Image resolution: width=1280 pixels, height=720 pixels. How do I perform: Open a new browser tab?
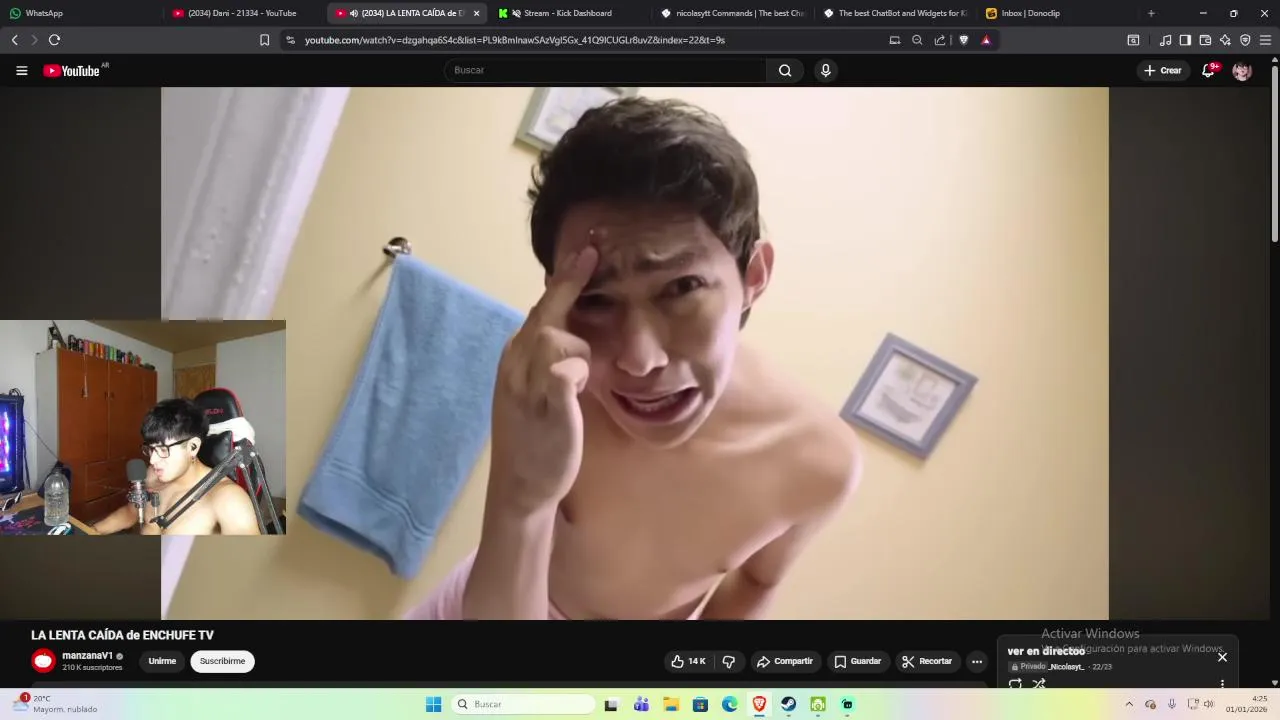1151,13
